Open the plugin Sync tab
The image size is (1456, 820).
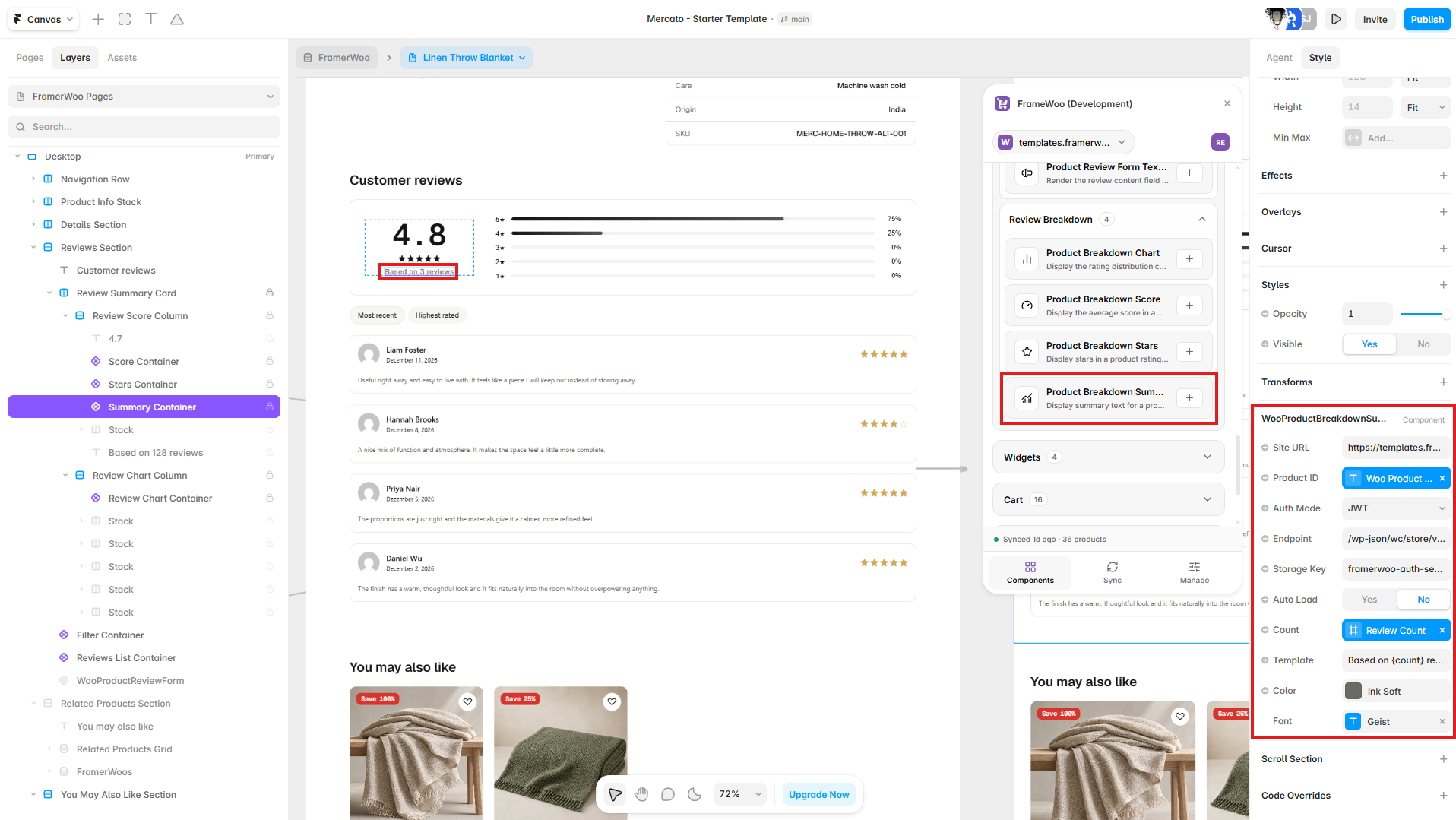[x=1112, y=573]
